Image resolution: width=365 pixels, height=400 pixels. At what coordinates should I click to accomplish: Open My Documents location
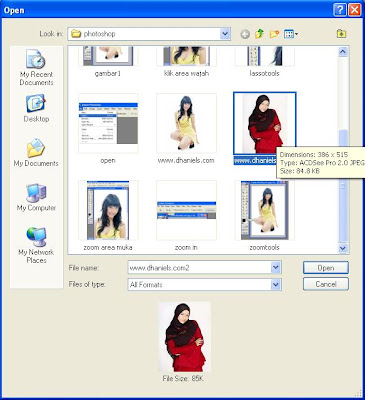[36, 152]
